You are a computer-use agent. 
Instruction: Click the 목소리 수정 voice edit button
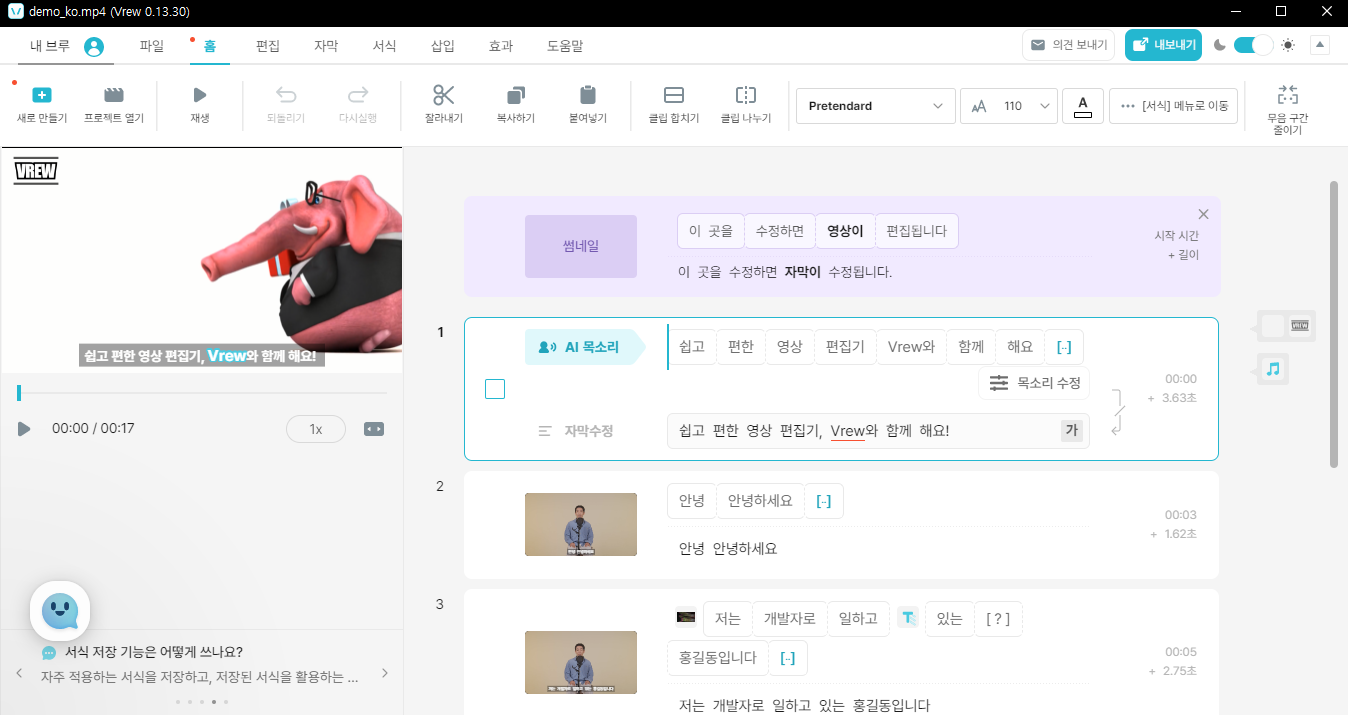1034,383
